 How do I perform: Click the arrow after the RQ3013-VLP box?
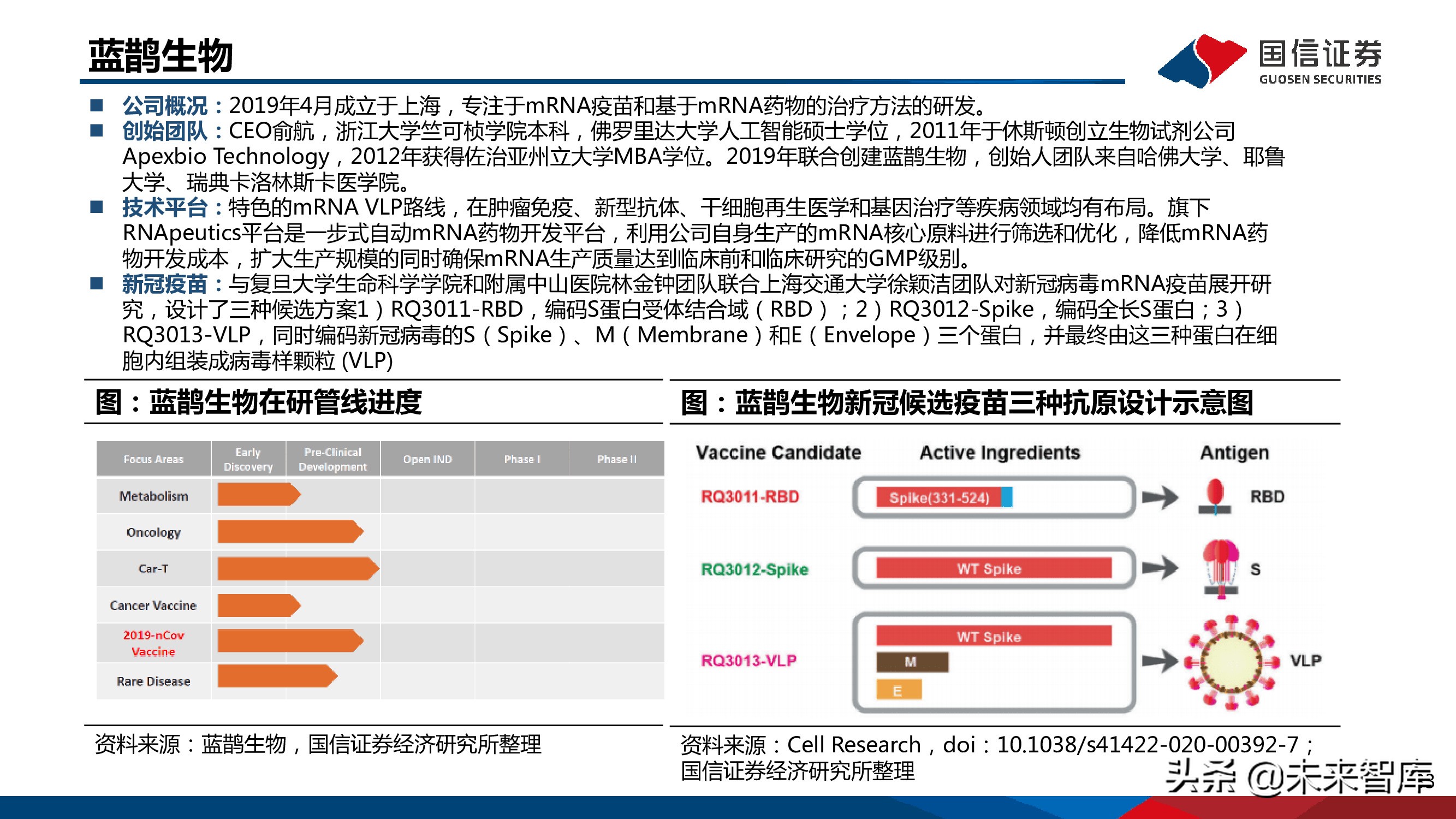(1160, 660)
